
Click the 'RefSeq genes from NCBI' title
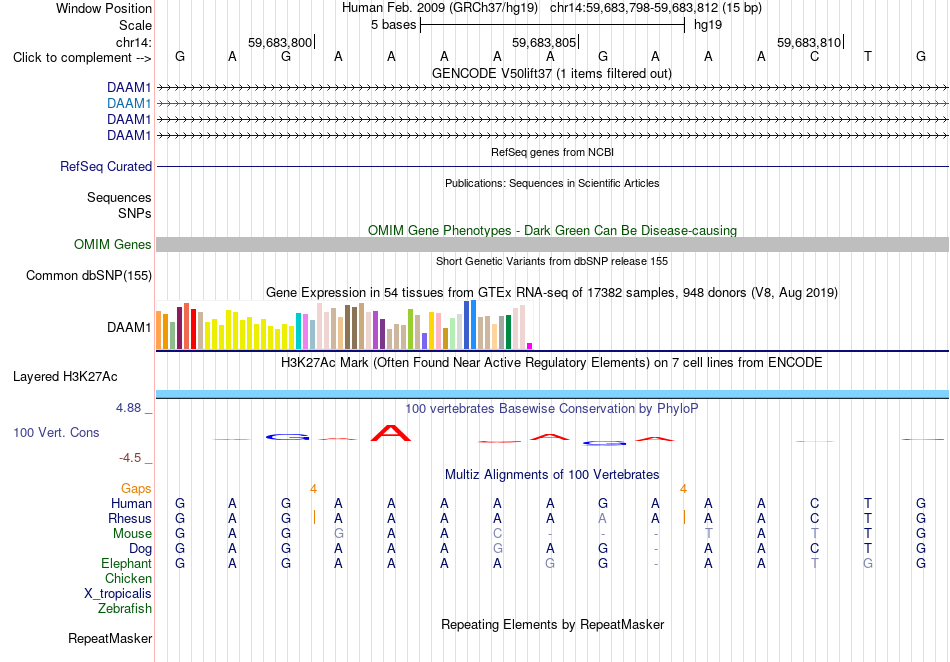tap(553, 153)
